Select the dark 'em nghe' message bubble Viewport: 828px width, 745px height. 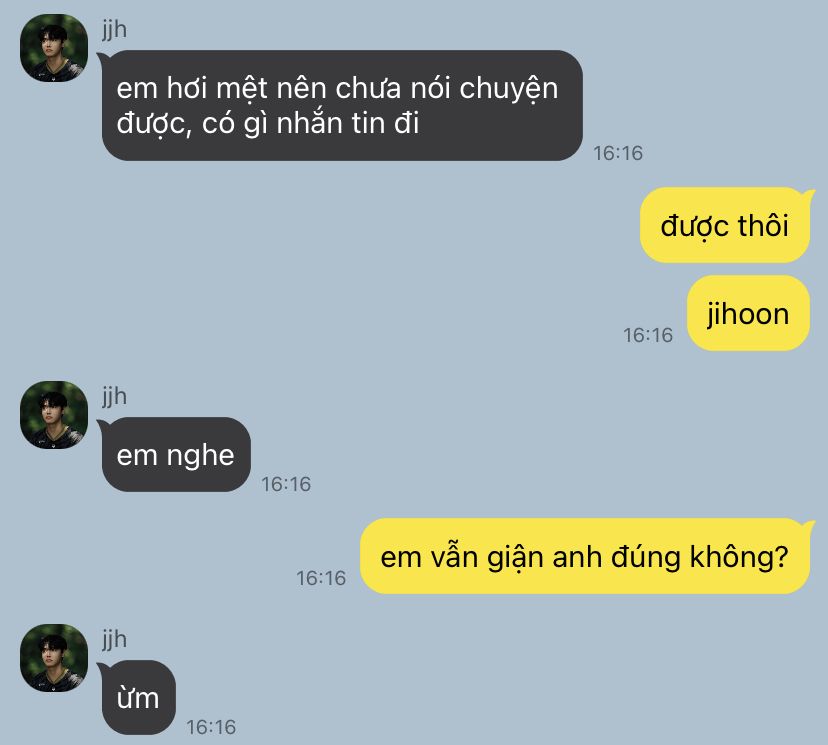(x=176, y=455)
